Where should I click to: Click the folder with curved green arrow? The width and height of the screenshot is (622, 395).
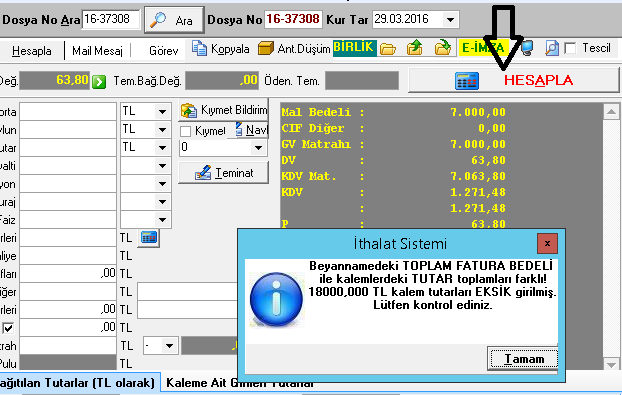pos(443,48)
